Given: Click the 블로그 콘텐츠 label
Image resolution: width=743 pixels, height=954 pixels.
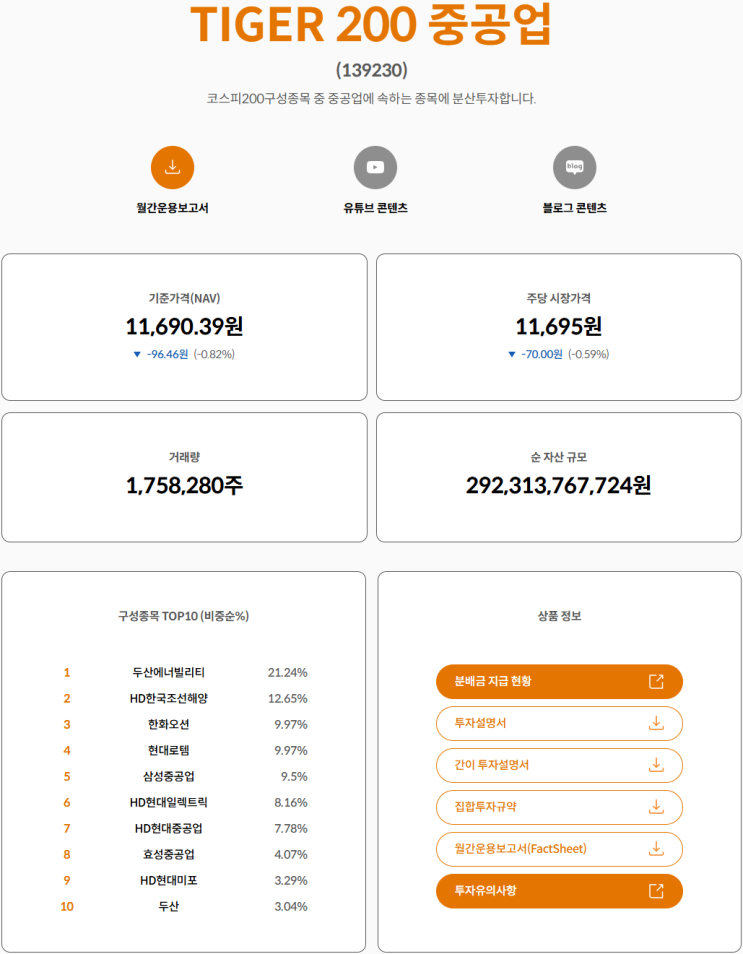Looking at the screenshot, I should click(574, 208).
